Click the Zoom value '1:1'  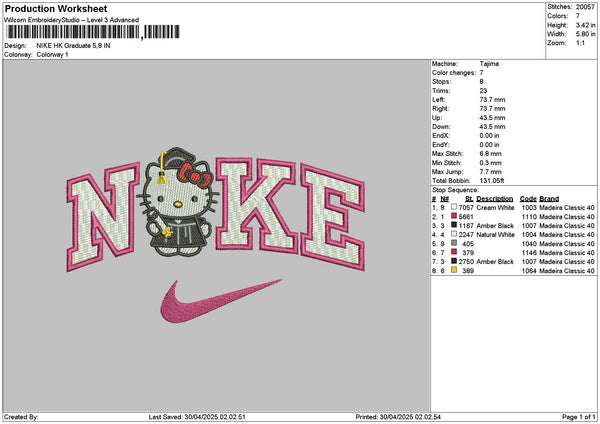point(580,43)
